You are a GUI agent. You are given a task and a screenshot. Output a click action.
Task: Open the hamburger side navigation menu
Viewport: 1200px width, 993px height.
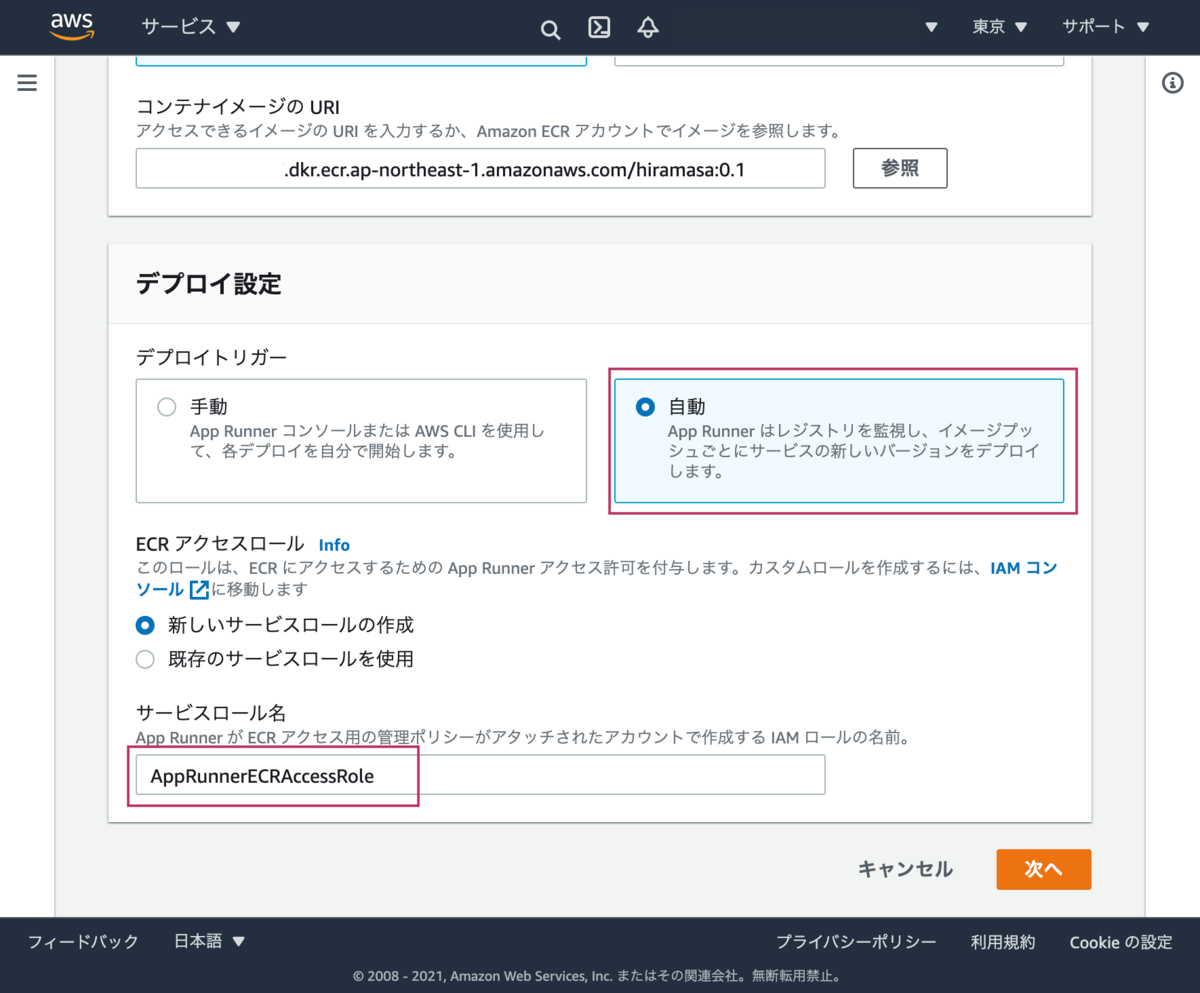pyautogui.click(x=27, y=83)
